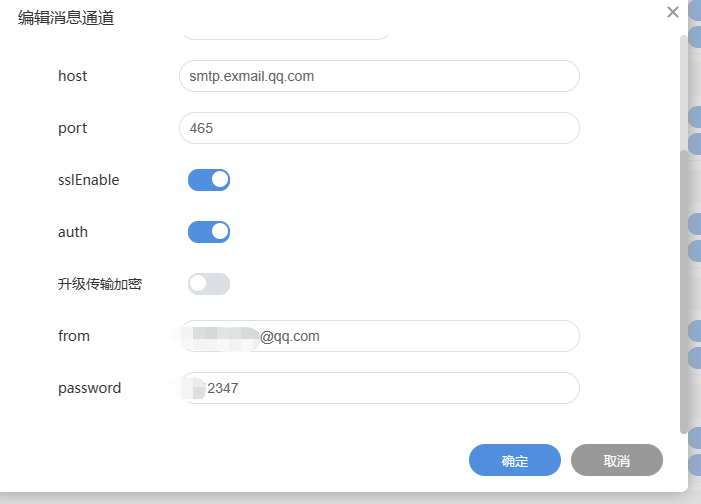Close the 编辑消息通道 dialog
Viewport: 701px width, 504px height.
673,12
